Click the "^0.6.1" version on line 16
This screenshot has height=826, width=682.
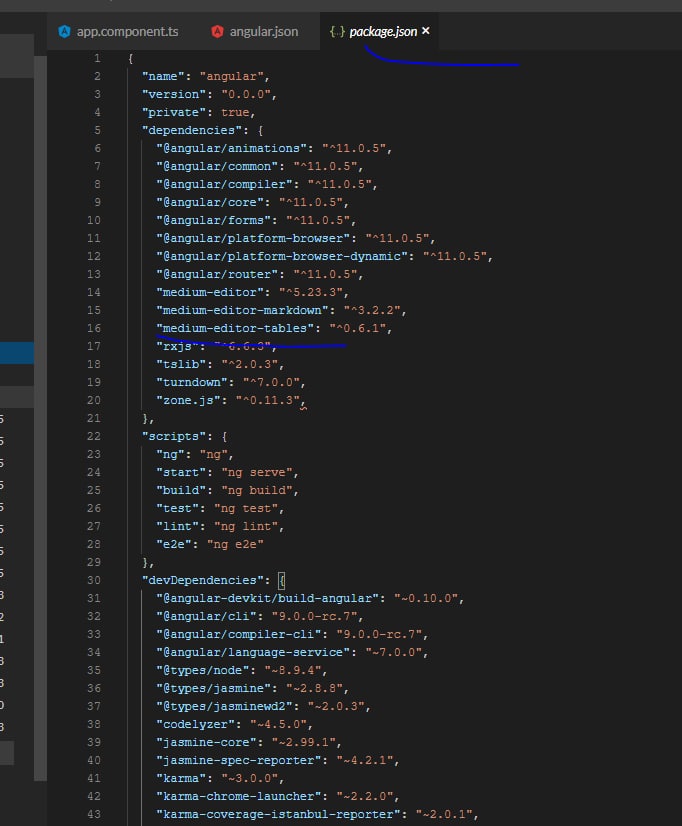click(x=358, y=328)
